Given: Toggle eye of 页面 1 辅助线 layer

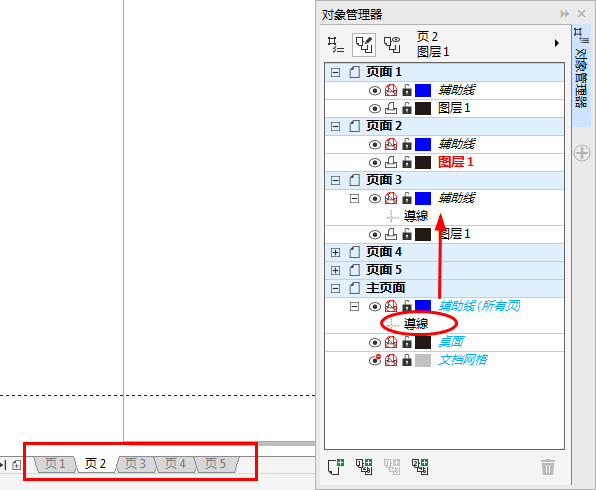Looking at the screenshot, I should (x=375, y=91).
